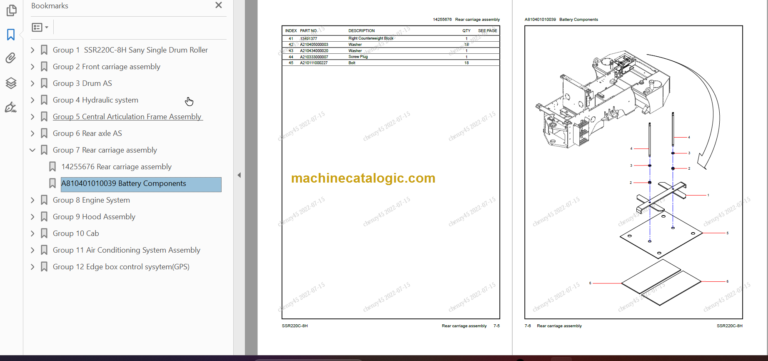Go to Group 6 Rear axle AS

[87, 133]
